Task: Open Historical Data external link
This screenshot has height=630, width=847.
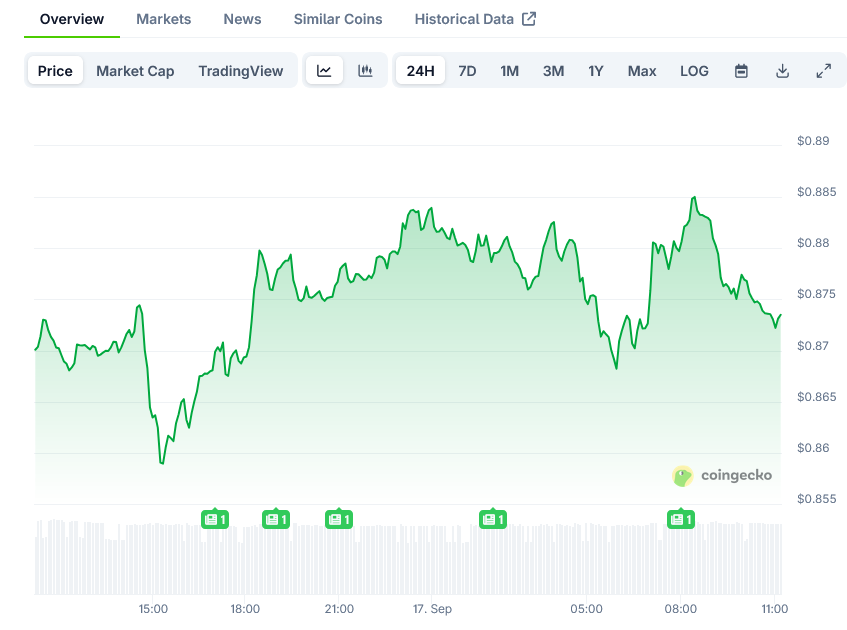Action: 475,19
